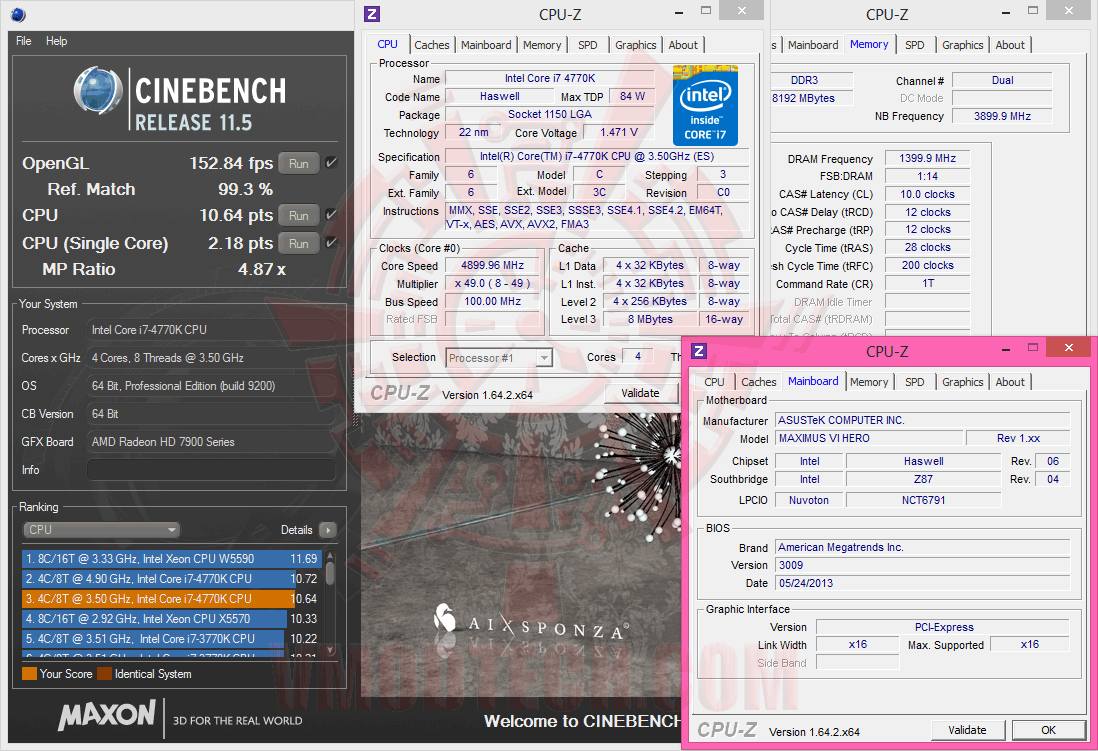This screenshot has height=751, width=1098.
Task: Run the CPU Single Core benchmark
Action: 299,243
